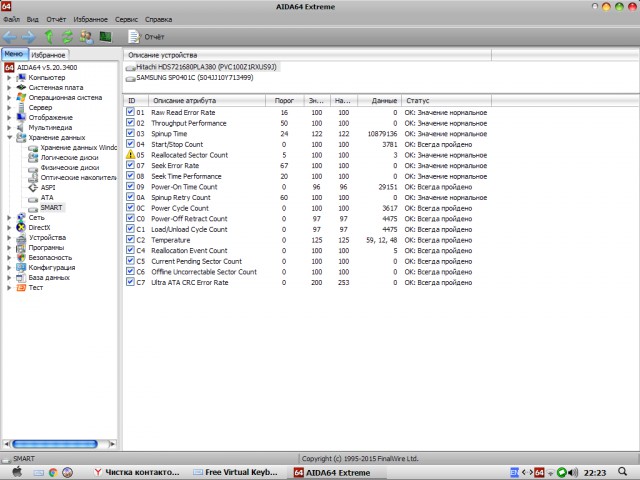Viewport: 640px width, 480px height.
Task: Expand the Сервер tree node
Action: click(9, 107)
